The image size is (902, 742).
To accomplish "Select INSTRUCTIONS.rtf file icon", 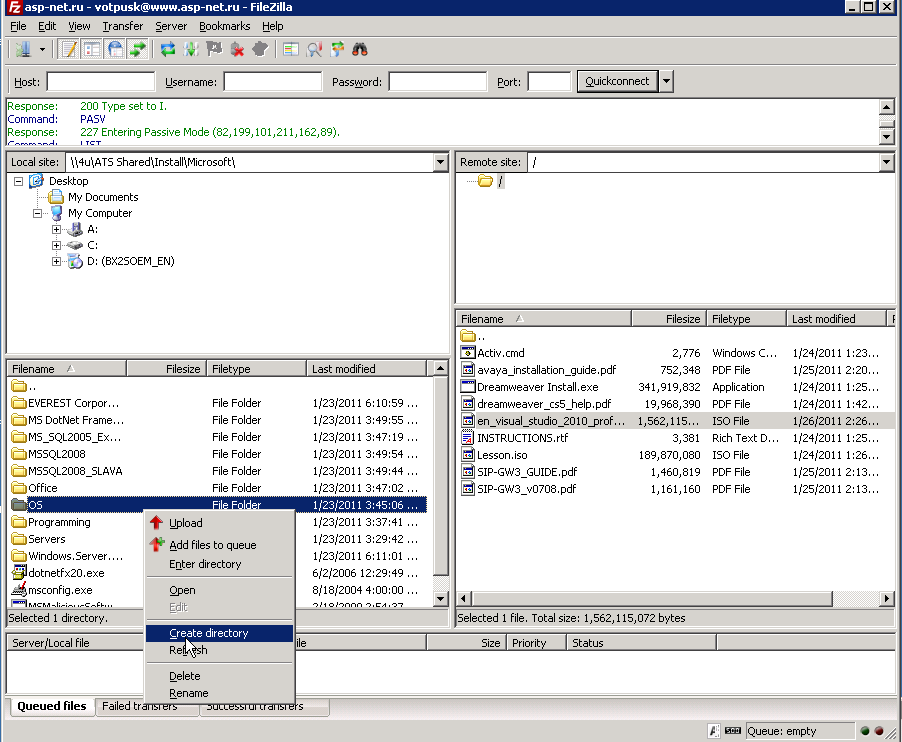I will tap(468, 438).
